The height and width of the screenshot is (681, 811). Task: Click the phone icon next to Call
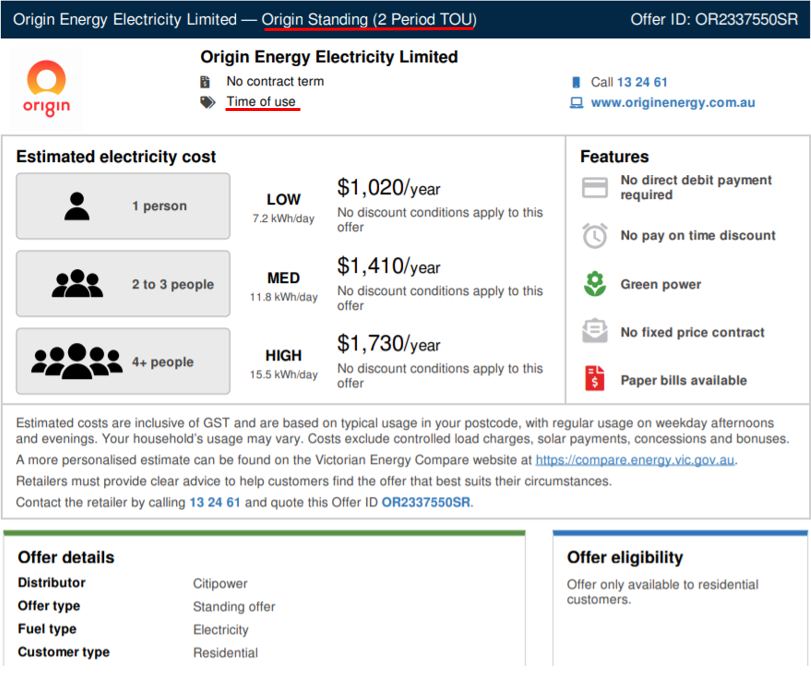point(576,83)
